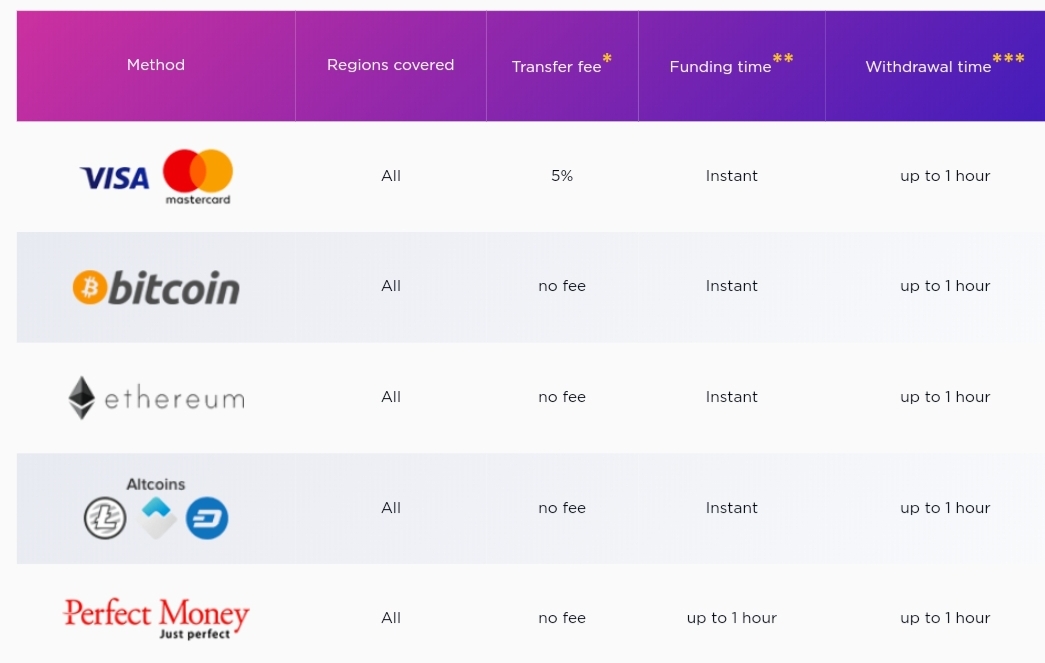This screenshot has width=1045, height=663.
Task: Click the Visa logo
Action: tap(115, 178)
